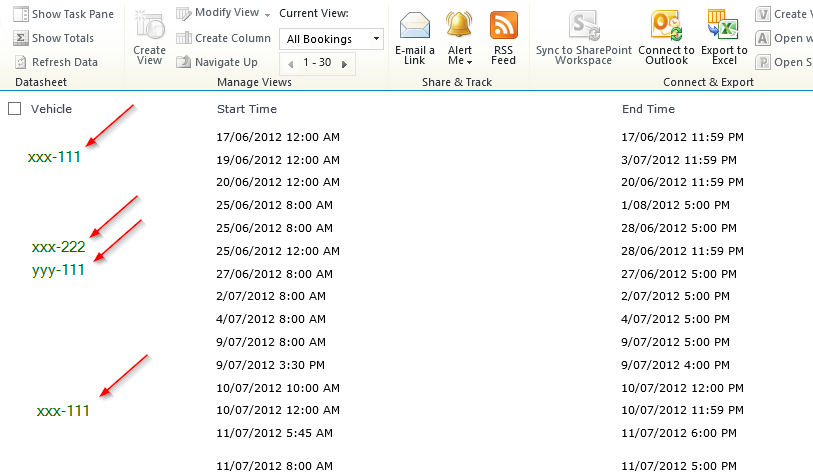Click the Alert Me bell icon

click(459, 25)
